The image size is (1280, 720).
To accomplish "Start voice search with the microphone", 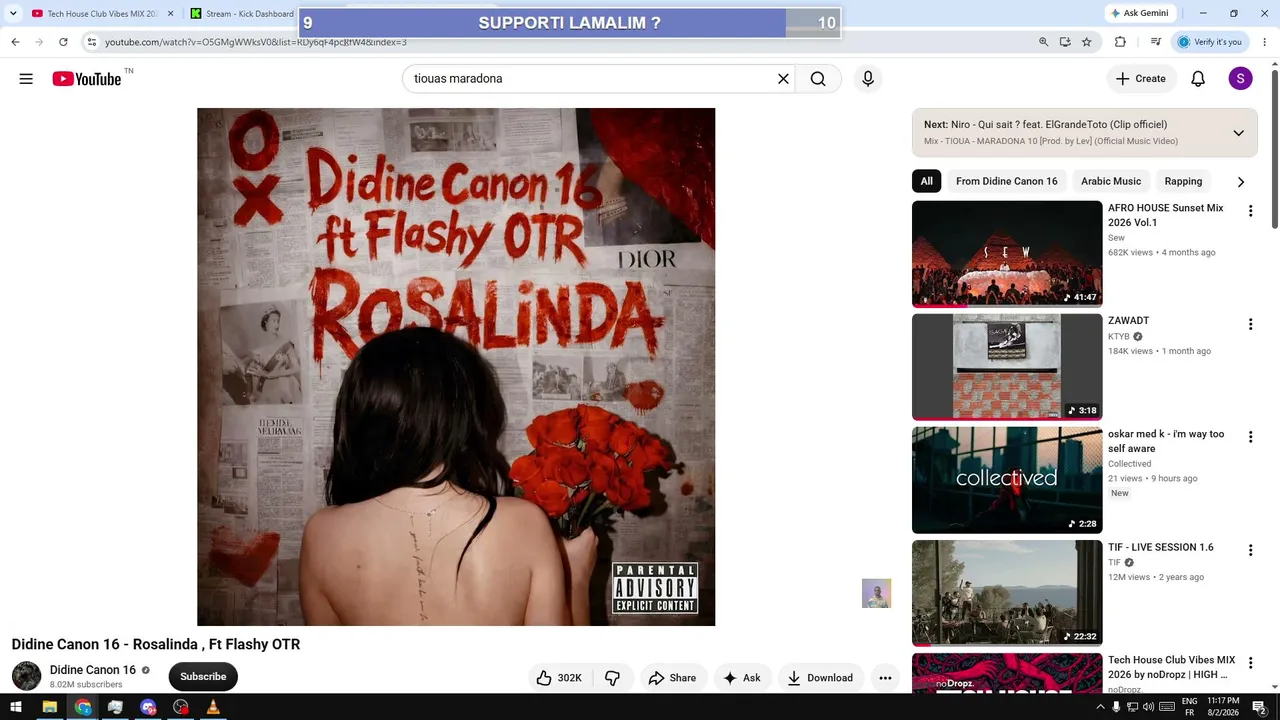I will 868,79.
